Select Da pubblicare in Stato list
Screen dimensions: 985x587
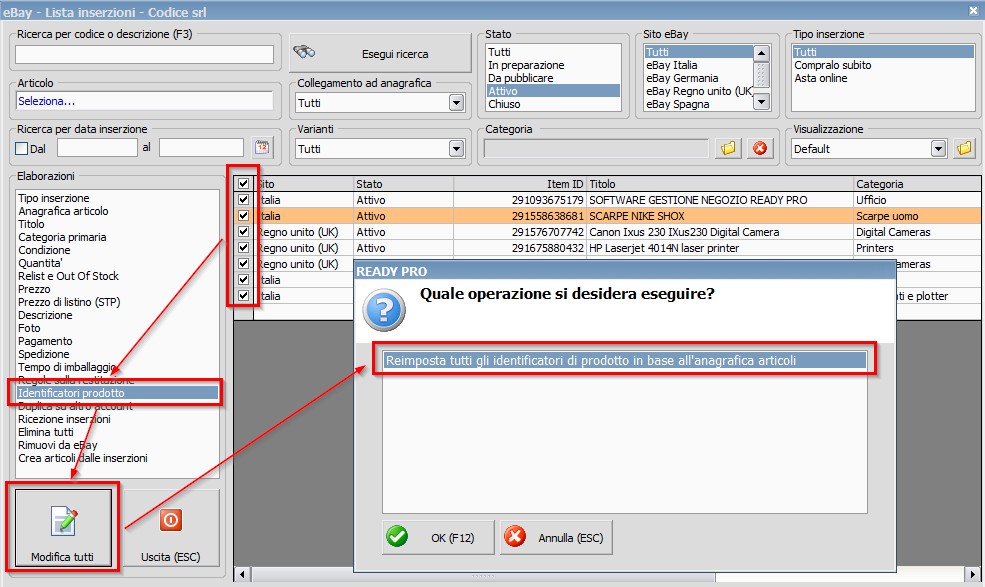coord(553,78)
